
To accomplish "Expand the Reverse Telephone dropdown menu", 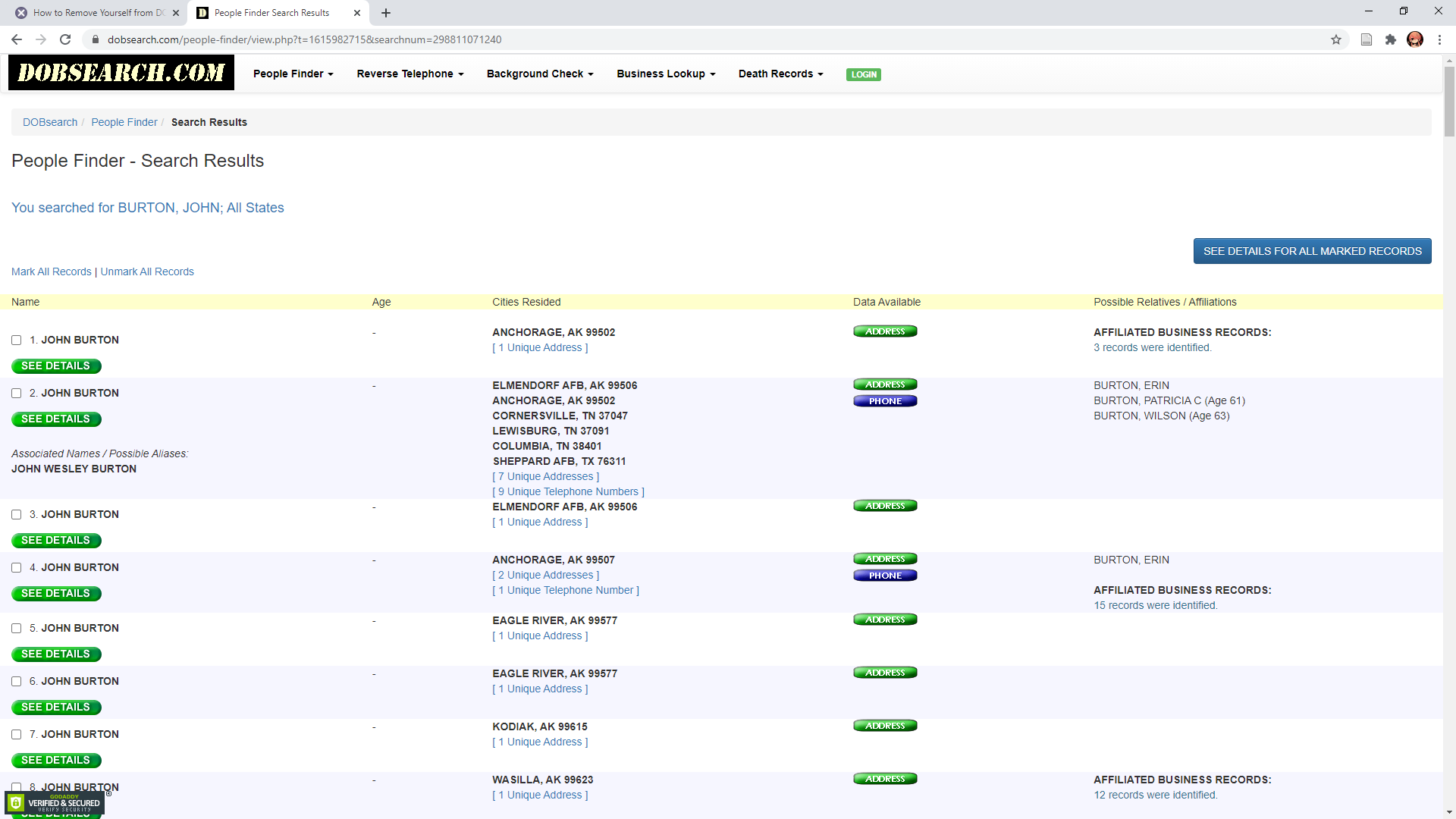I will (x=410, y=74).
